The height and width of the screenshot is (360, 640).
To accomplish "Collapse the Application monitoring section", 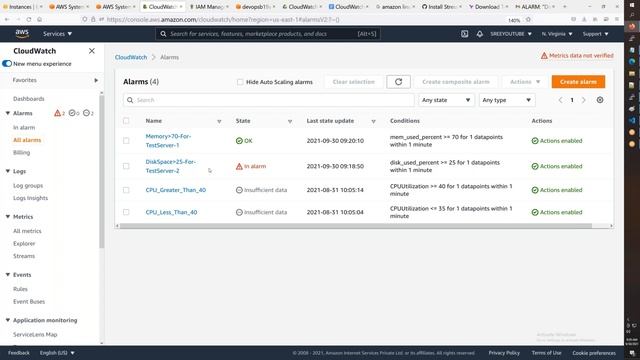I will pos(8,320).
